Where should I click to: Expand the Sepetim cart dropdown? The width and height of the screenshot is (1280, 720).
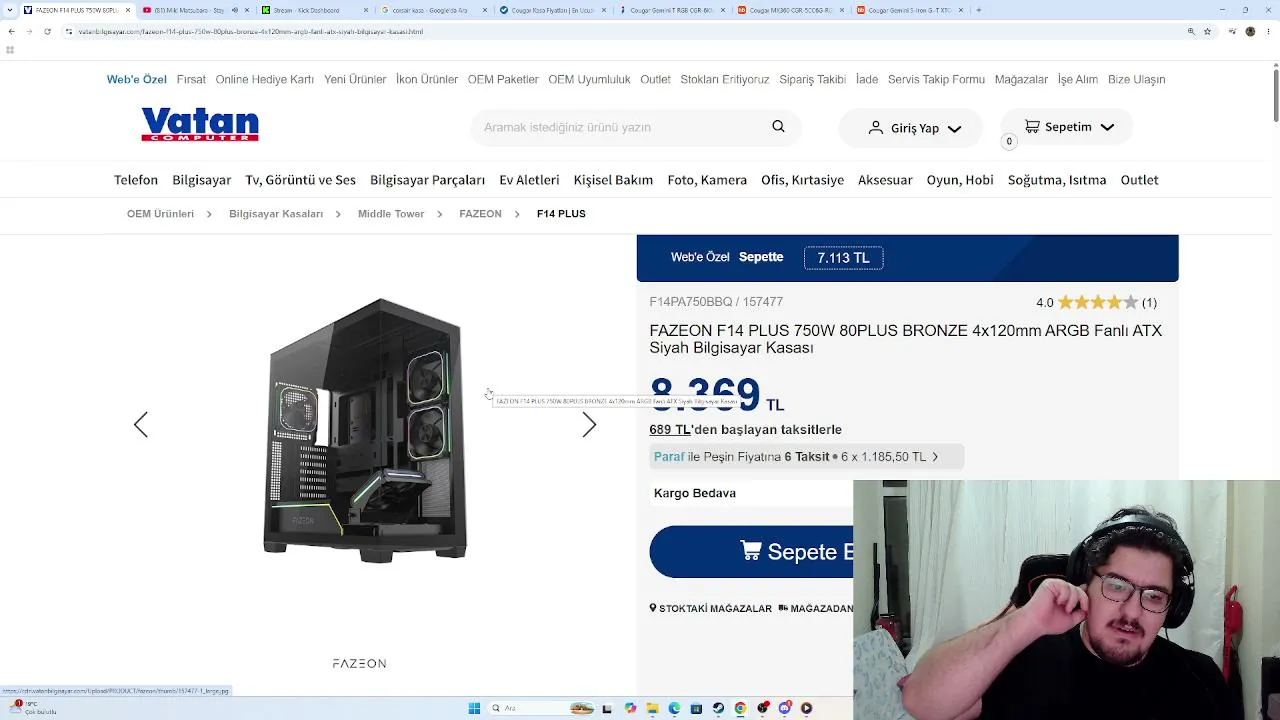(x=1107, y=128)
